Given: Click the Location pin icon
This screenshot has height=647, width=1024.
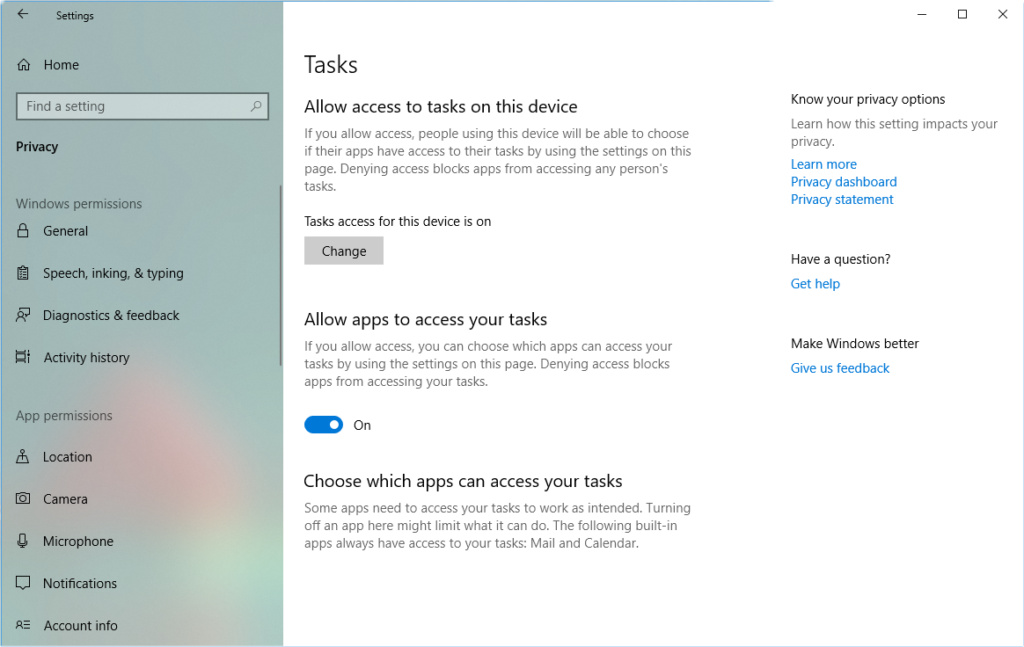Looking at the screenshot, I should 23,456.
